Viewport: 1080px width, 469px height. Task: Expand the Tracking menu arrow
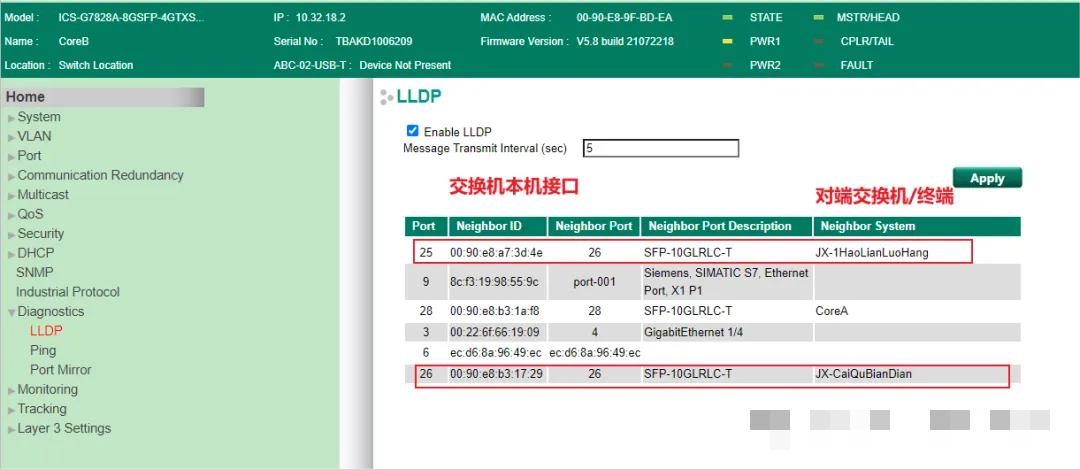pos(12,410)
